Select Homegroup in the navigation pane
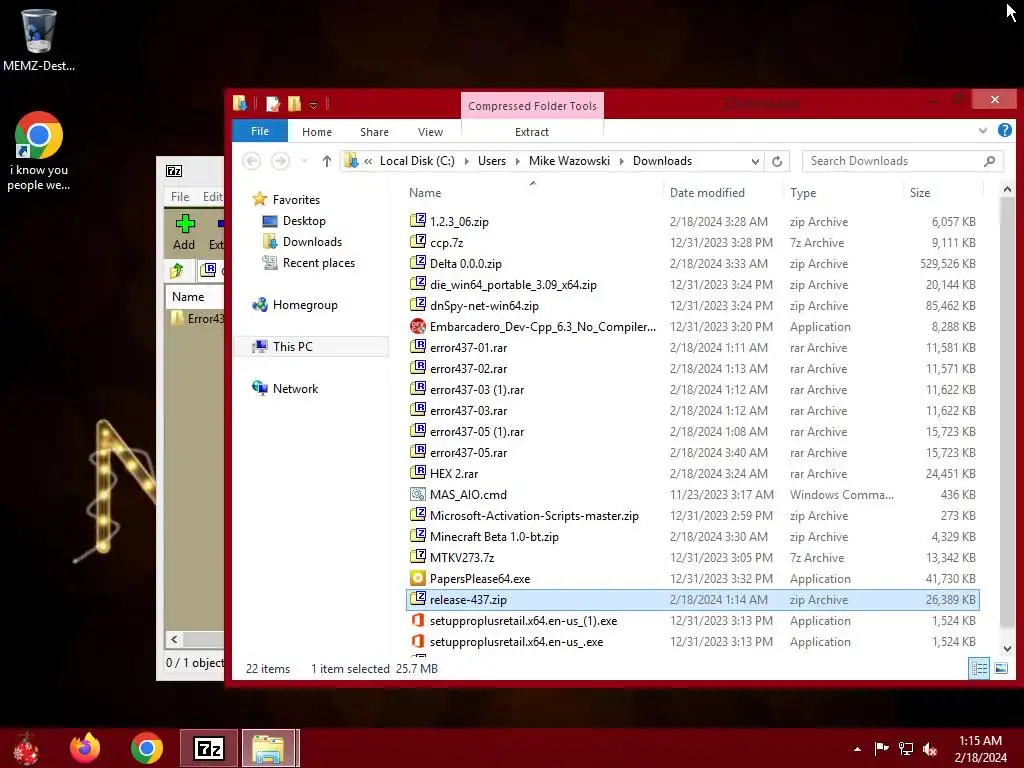 pyautogui.click(x=305, y=305)
